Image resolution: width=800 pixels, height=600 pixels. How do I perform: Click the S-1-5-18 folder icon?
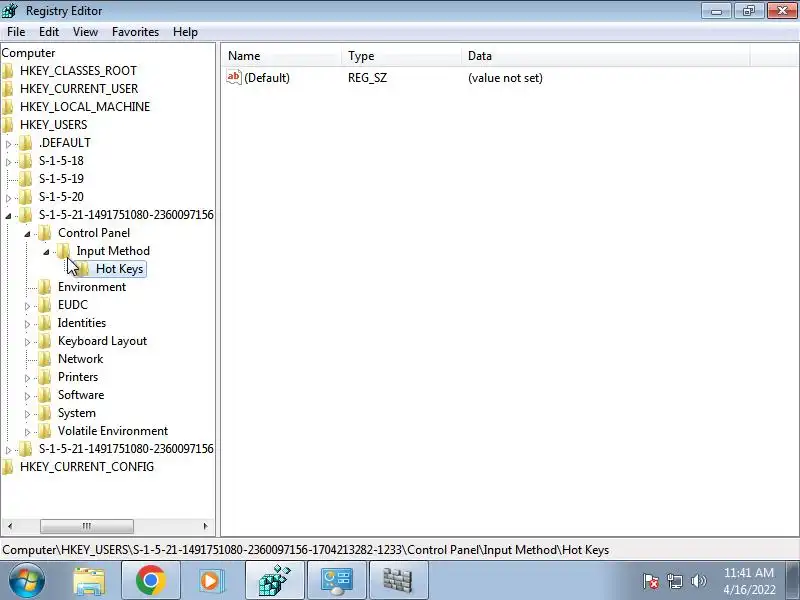pyautogui.click(x=26, y=161)
